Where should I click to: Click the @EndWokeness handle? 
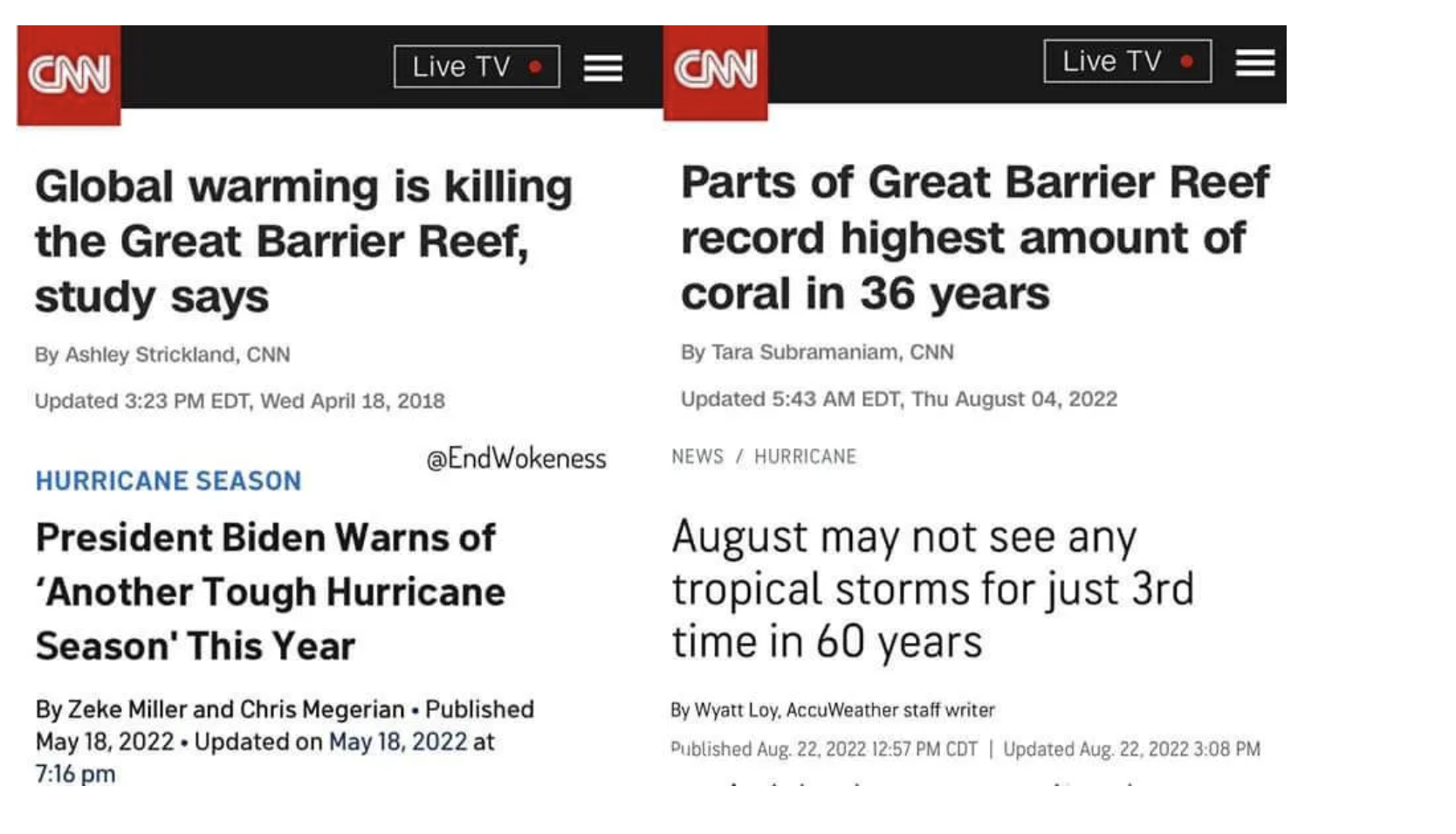point(516,458)
